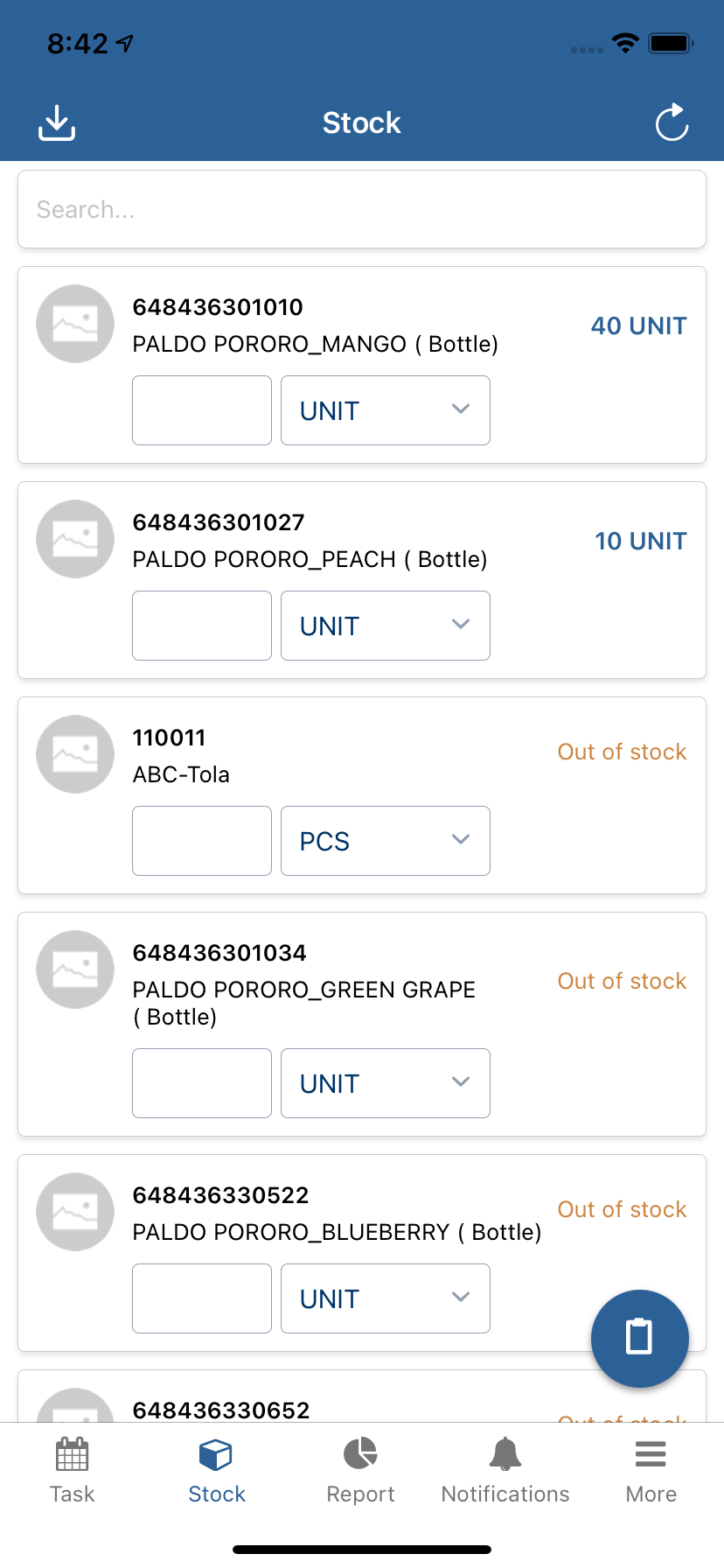Tap the 40 UNIT stock label

coord(638,326)
